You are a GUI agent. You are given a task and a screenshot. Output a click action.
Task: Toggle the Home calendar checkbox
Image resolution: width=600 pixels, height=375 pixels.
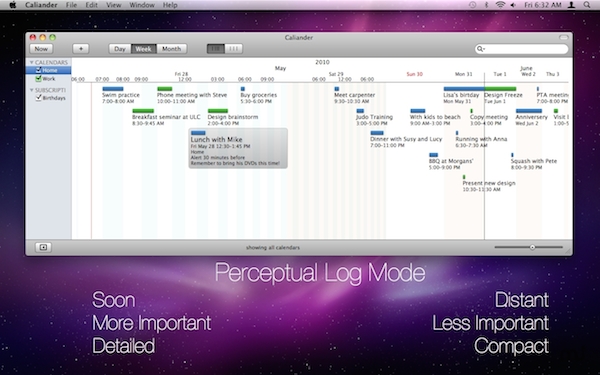(38, 70)
